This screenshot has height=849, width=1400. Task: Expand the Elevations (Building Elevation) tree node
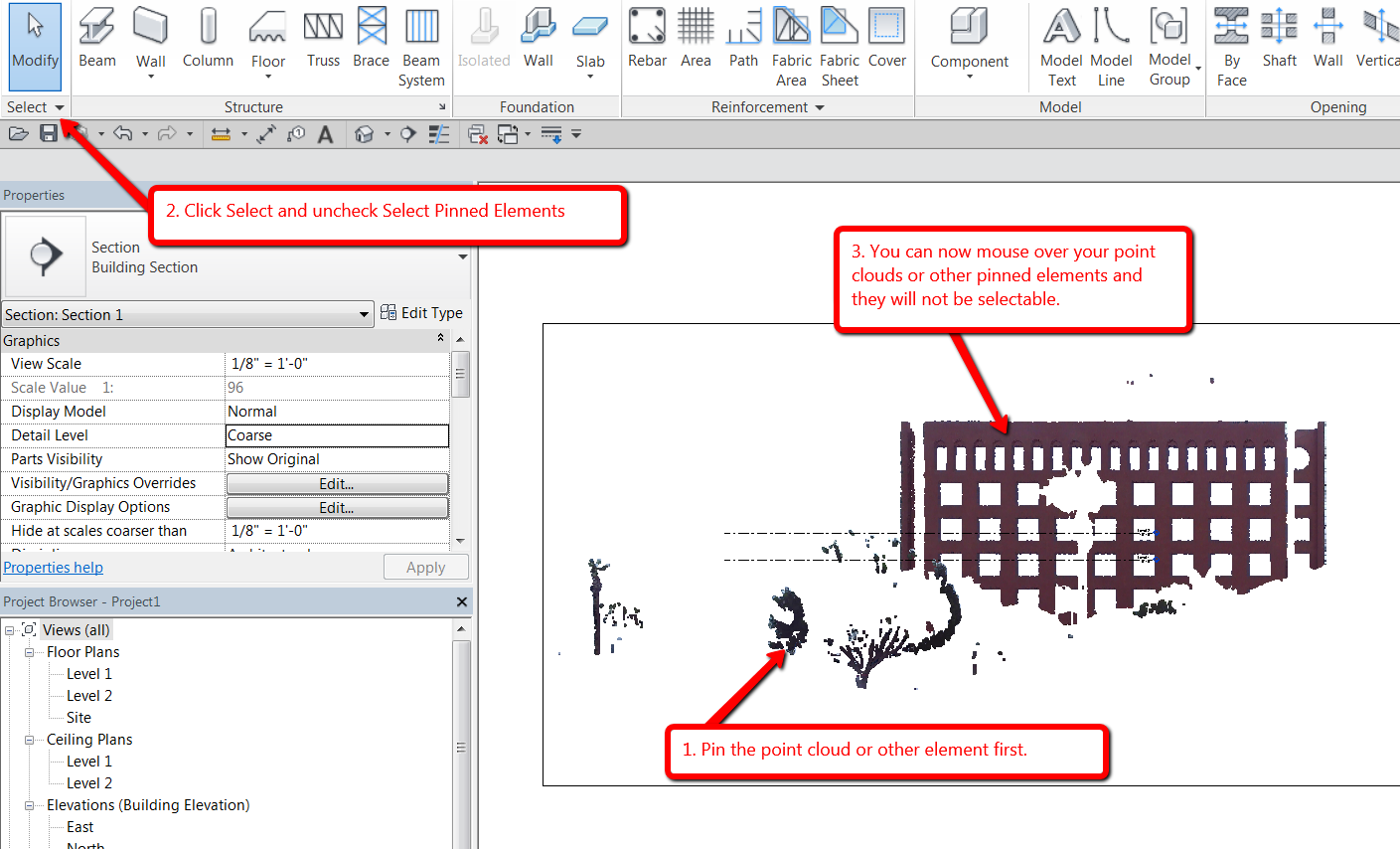tap(30, 804)
